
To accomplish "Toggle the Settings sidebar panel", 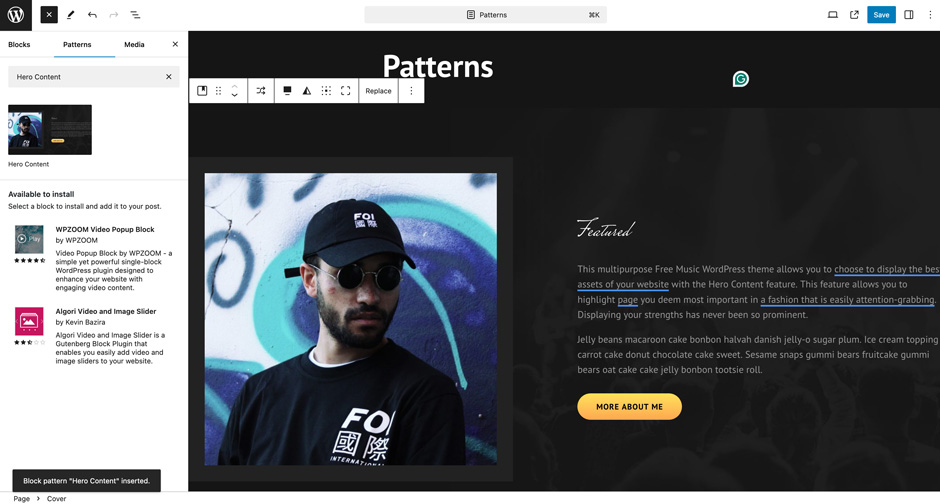I will pos(909,15).
